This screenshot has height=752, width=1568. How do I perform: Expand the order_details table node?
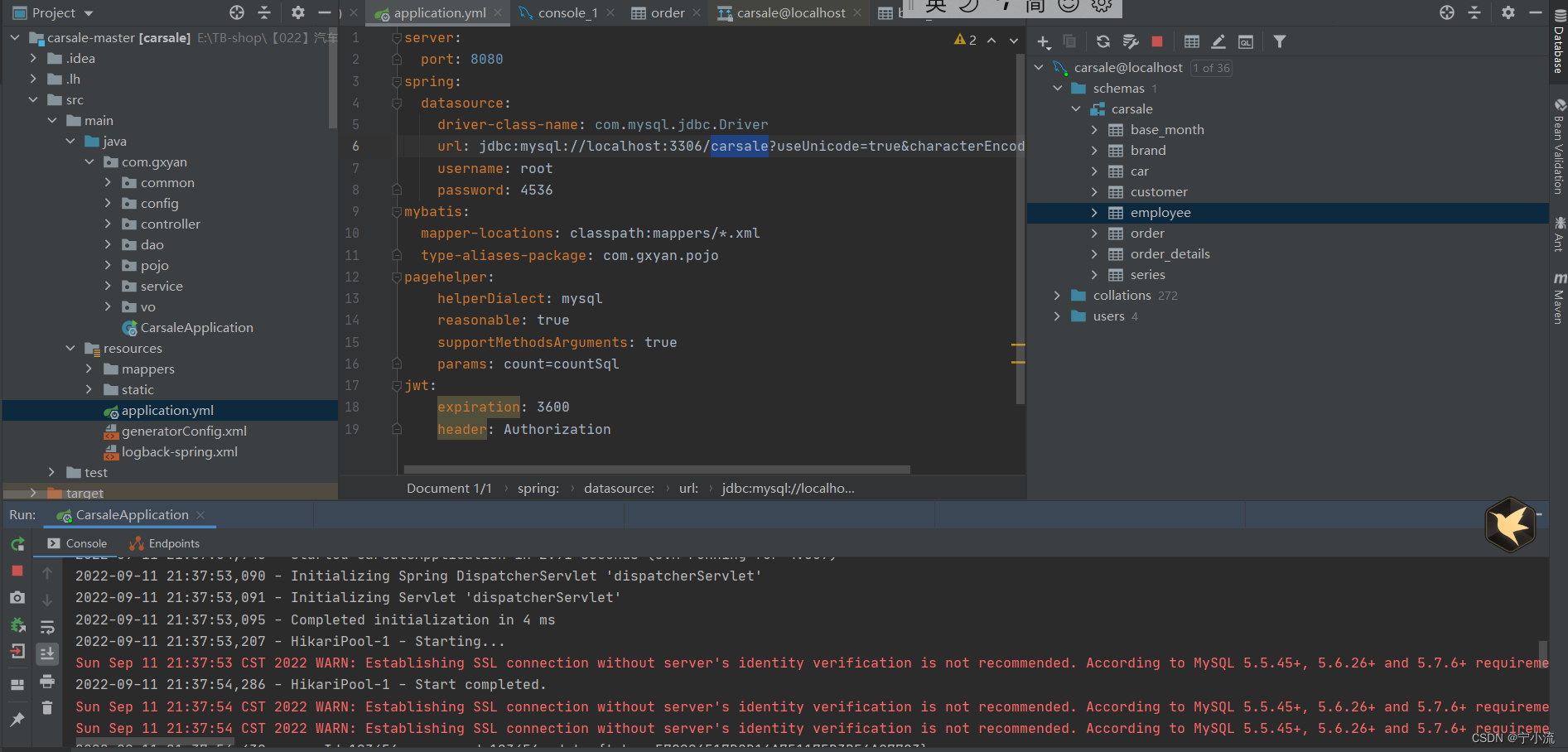[1094, 253]
